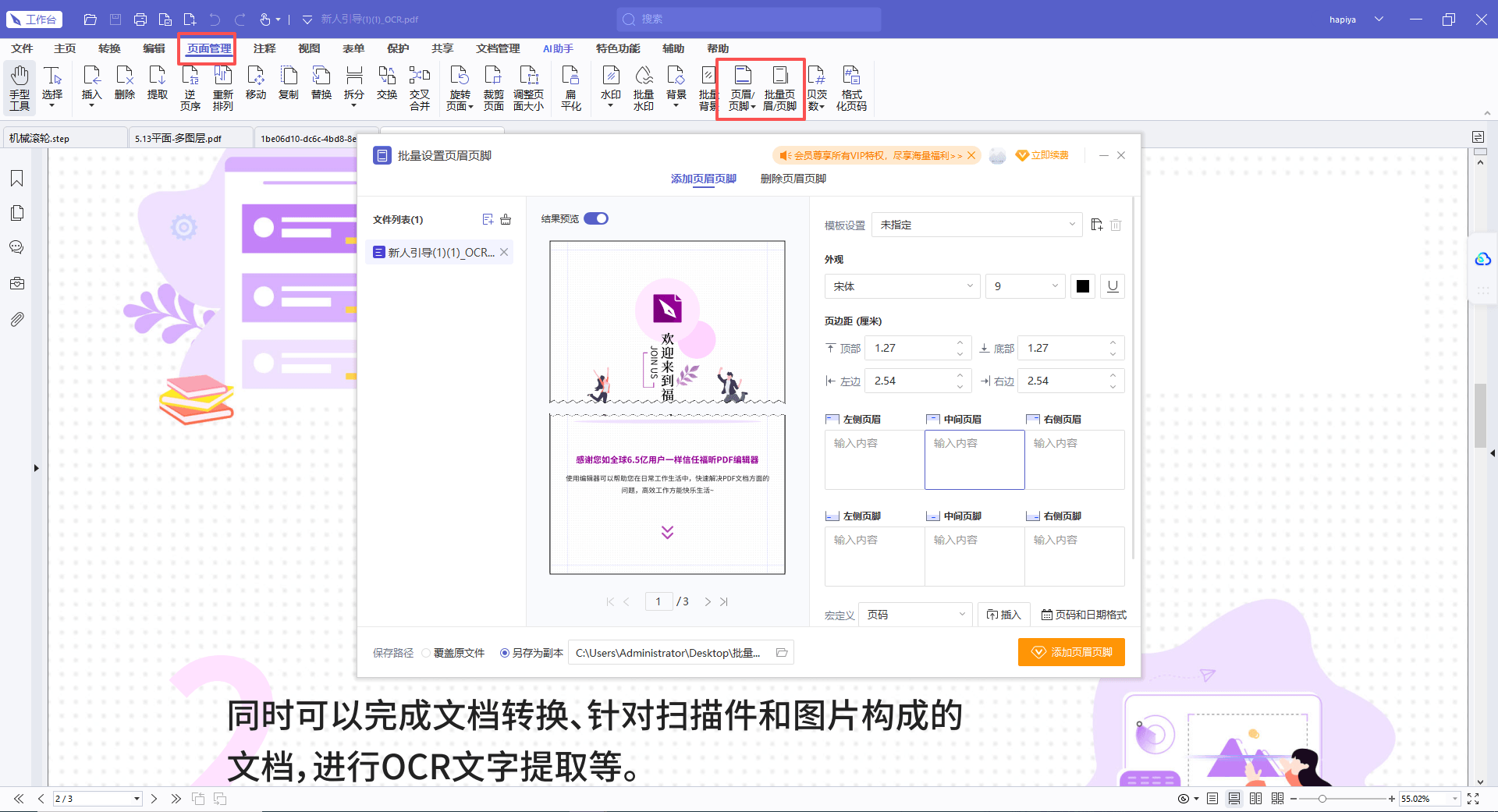Click the 立即续费 renew link
Screen dimensions: 1498x812
(x=1042, y=155)
